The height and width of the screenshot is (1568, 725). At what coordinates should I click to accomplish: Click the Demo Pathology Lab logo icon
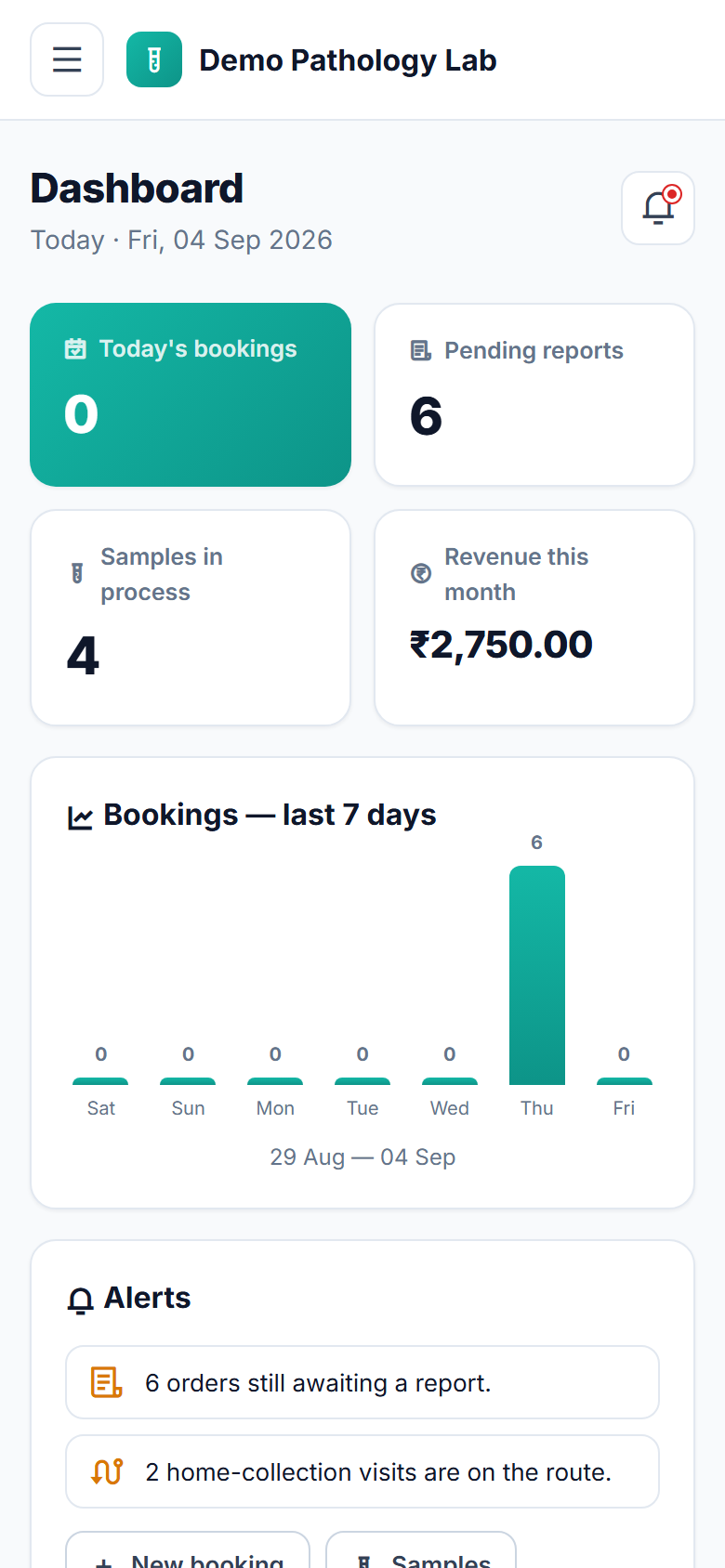(x=154, y=59)
